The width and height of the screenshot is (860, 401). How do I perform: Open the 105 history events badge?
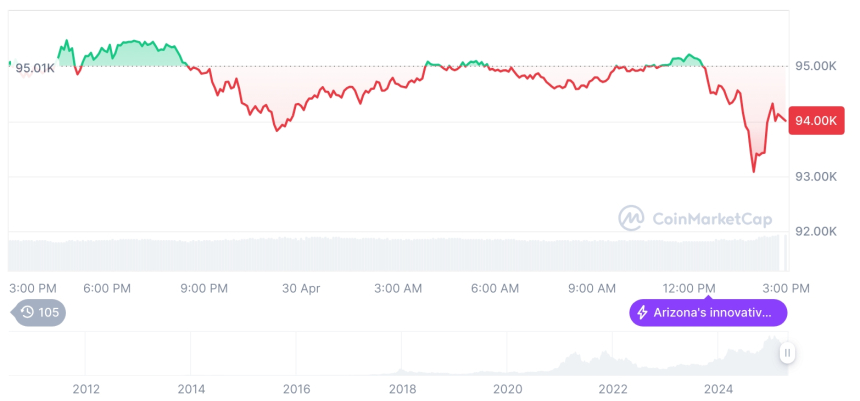click(x=40, y=312)
